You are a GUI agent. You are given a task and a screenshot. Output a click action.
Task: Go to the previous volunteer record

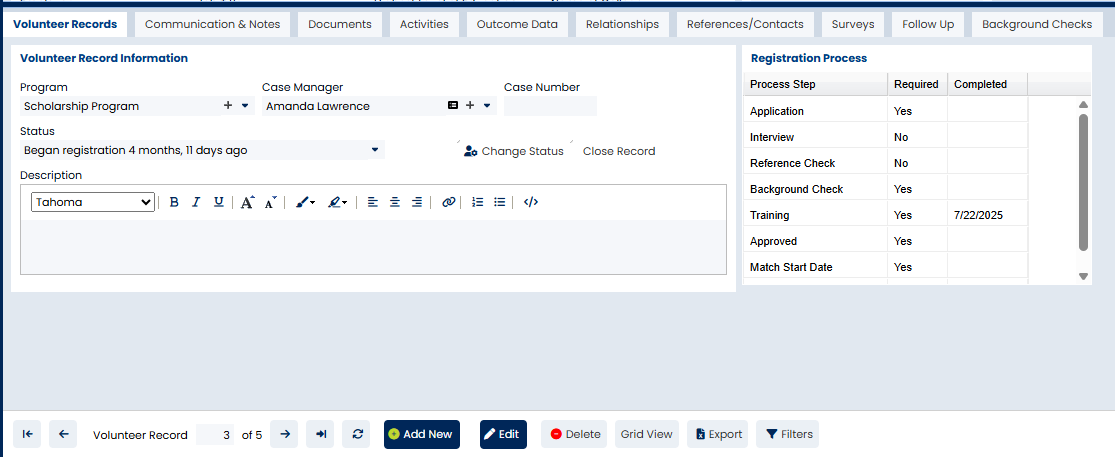click(63, 434)
